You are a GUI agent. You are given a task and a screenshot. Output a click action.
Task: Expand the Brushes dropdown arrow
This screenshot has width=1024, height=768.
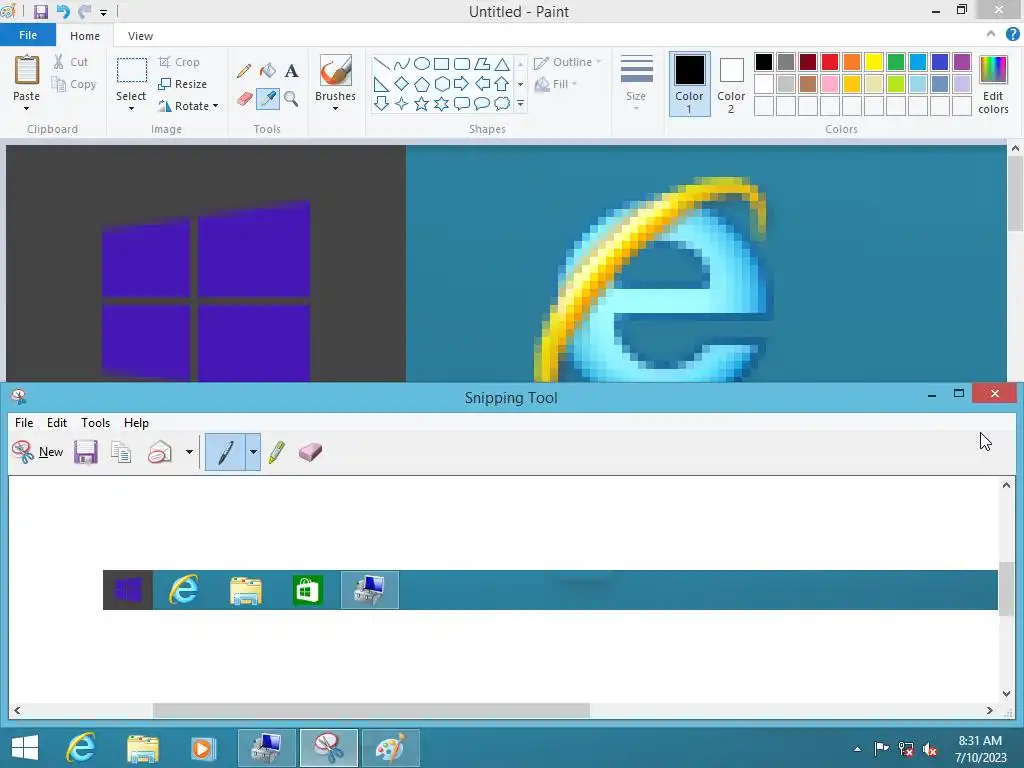(x=336, y=108)
